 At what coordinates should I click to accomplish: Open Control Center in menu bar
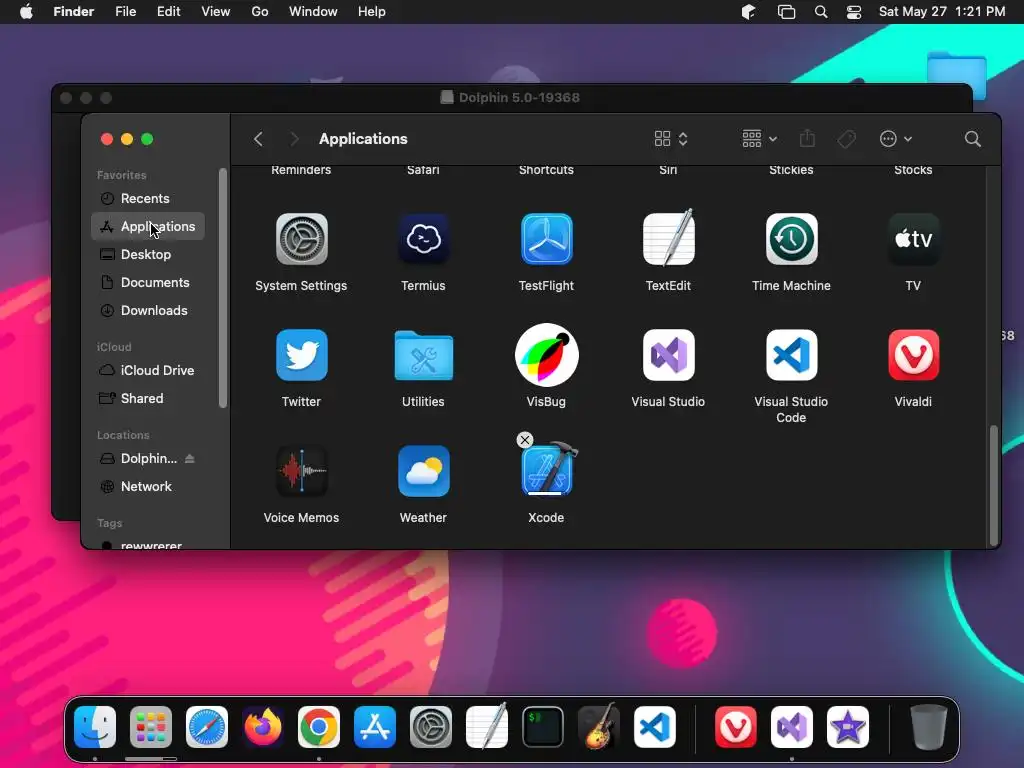854,12
